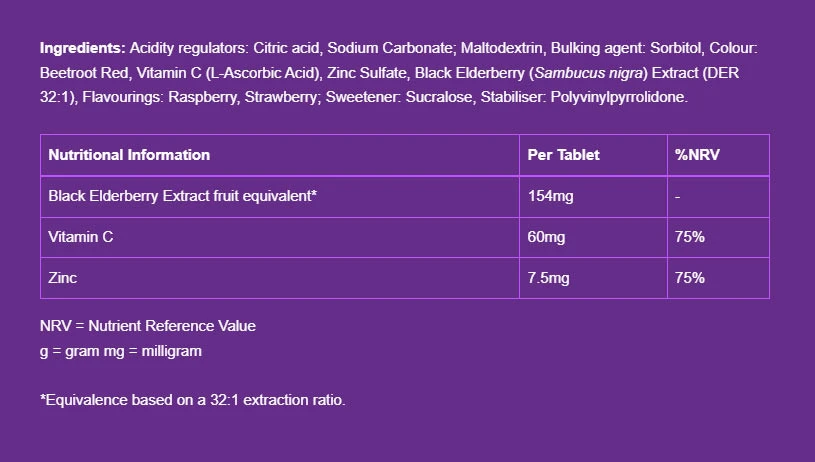Click the 'Nutritional Information' table header
815x462 pixels.
point(129,155)
